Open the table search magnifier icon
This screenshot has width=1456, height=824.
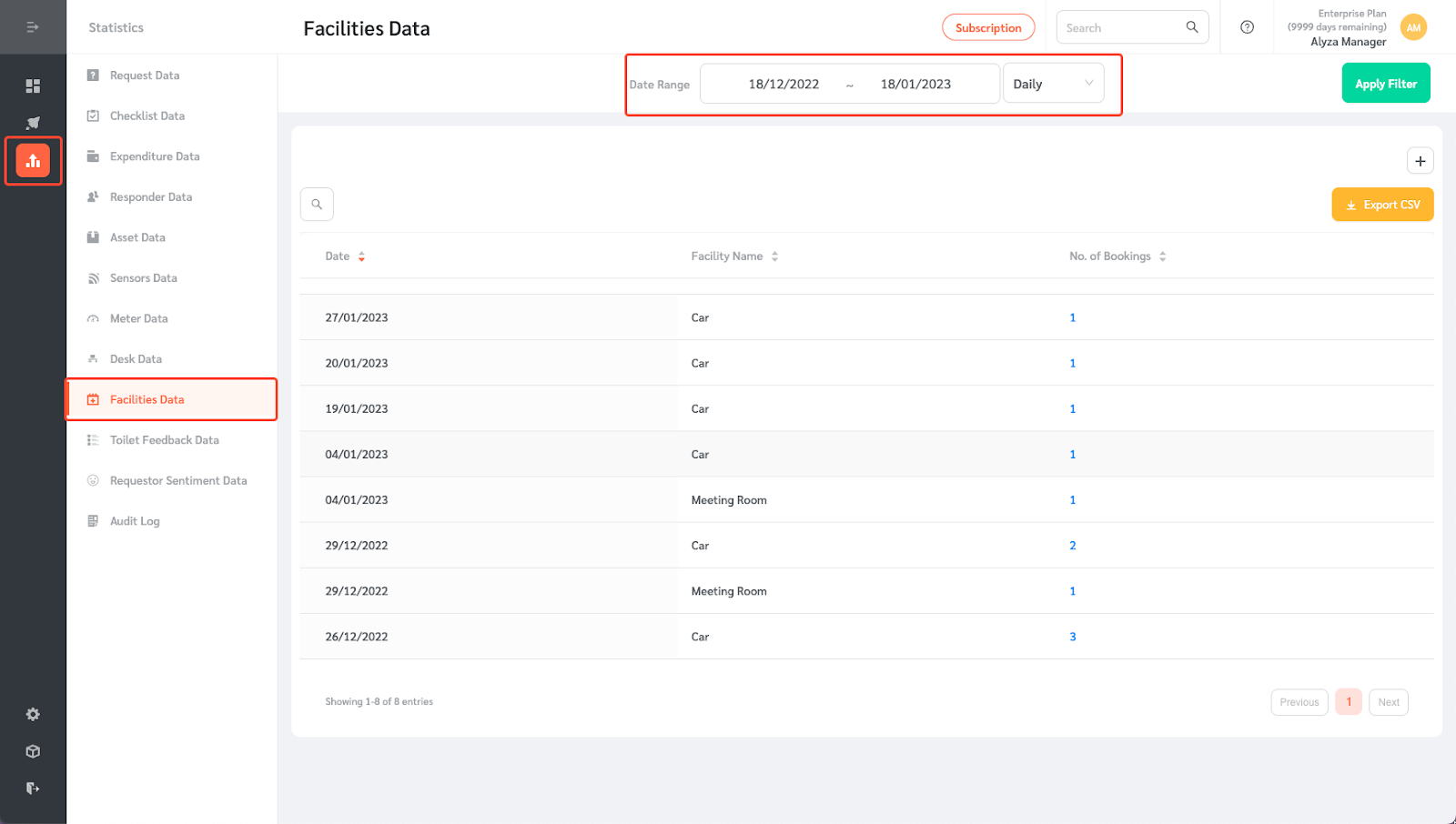[317, 204]
